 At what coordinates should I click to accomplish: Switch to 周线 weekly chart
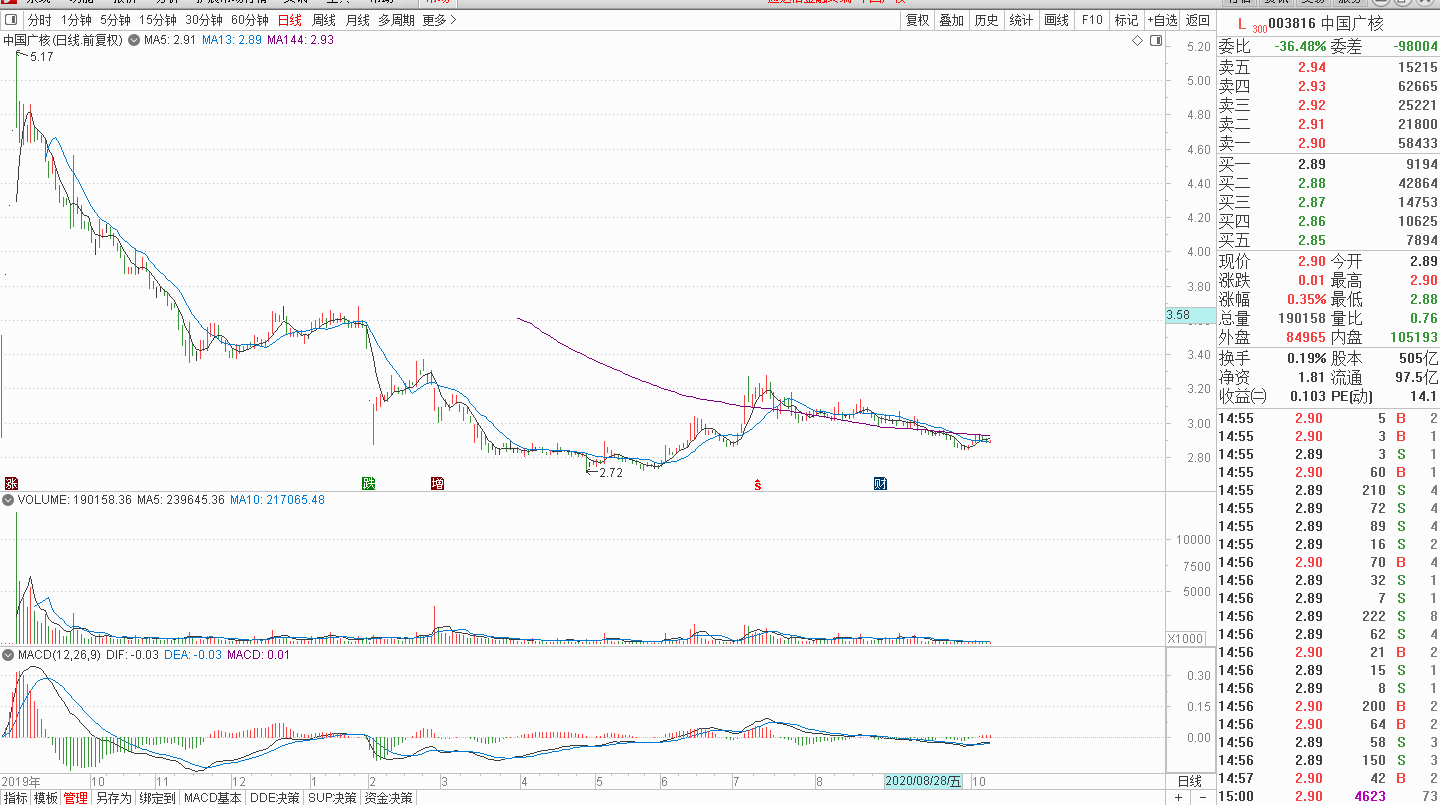[x=324, y=20]
